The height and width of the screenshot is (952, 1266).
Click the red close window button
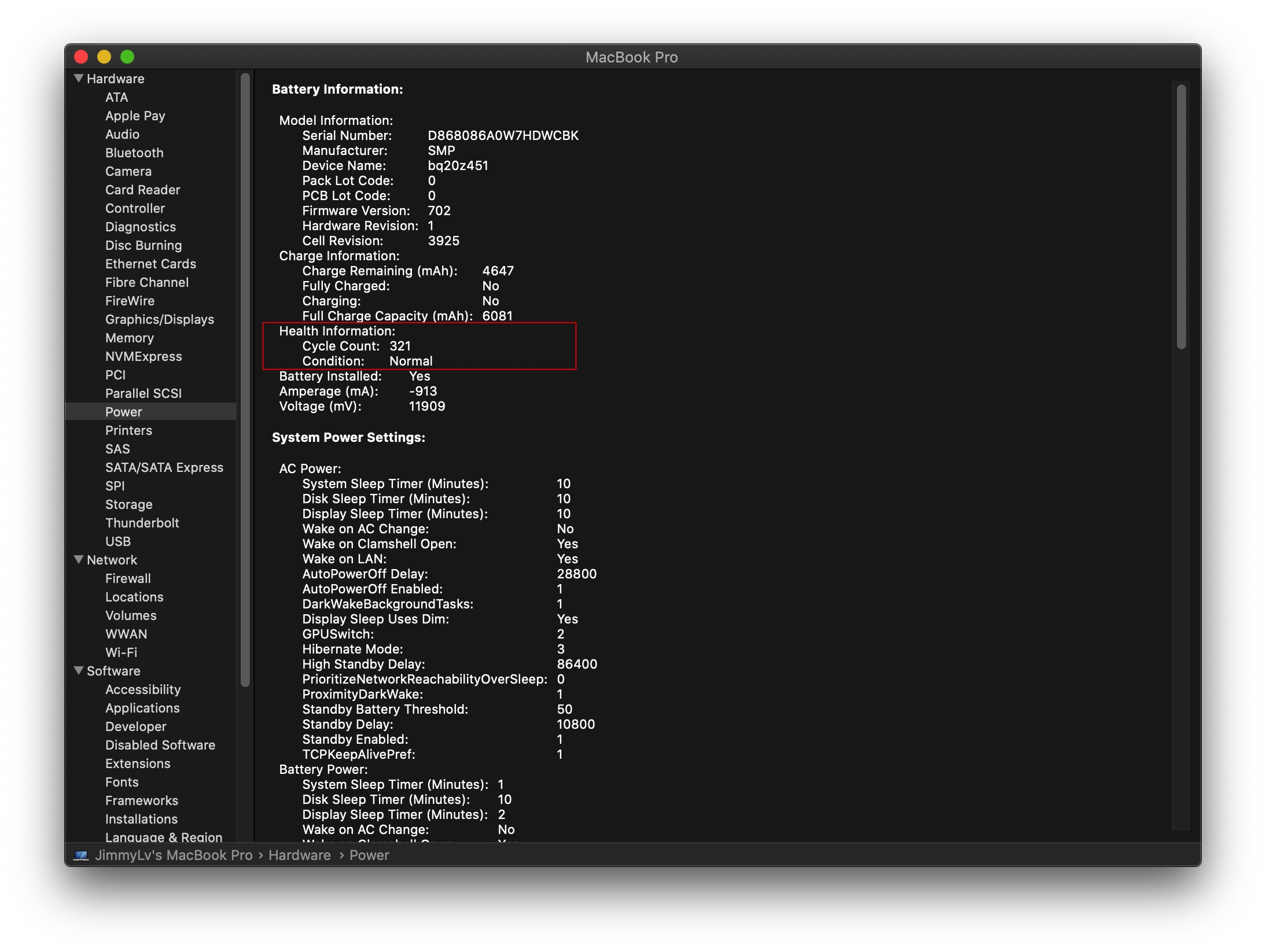pos(81,57)
